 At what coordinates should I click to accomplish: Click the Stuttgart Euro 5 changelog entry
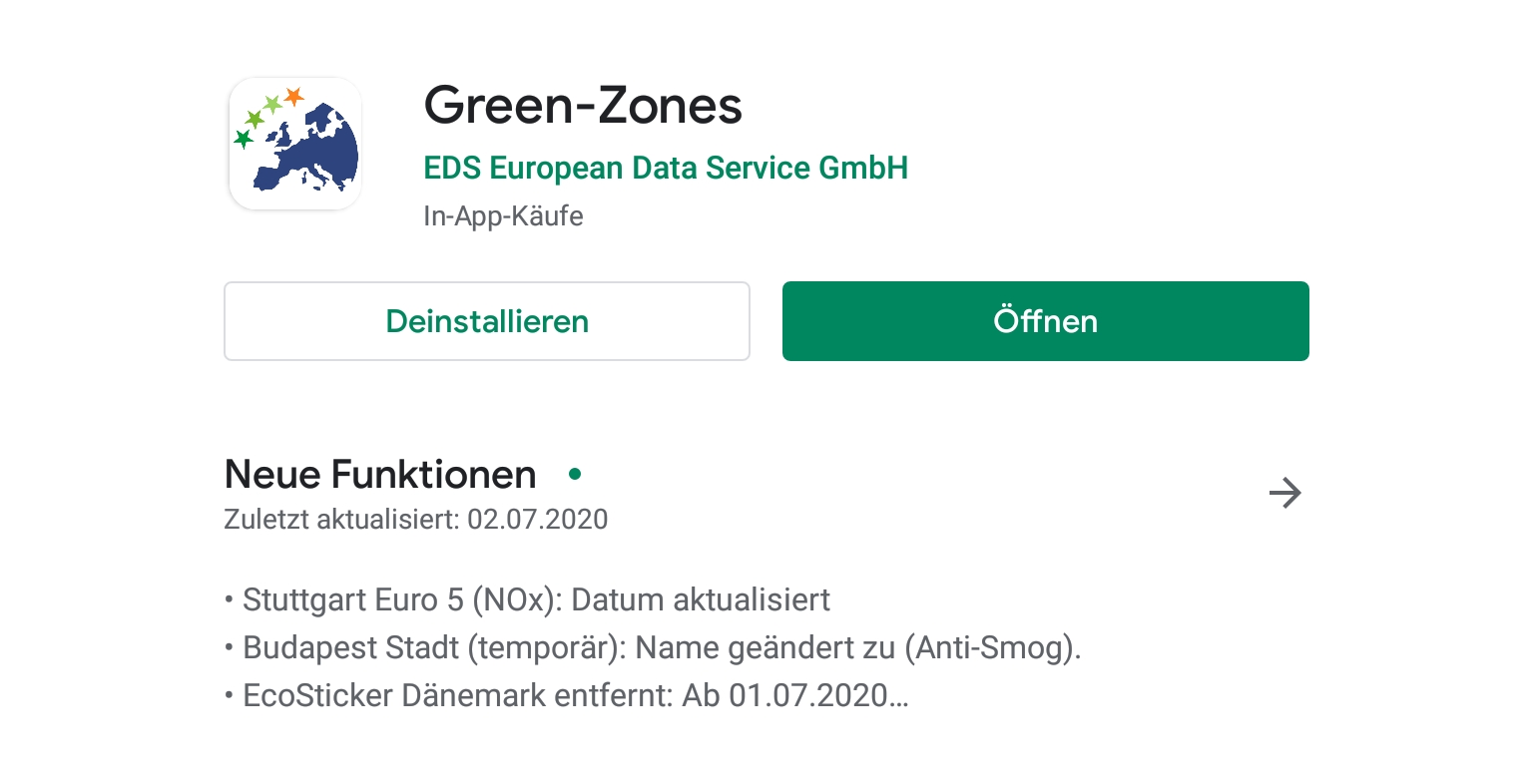tap(536, 600)
